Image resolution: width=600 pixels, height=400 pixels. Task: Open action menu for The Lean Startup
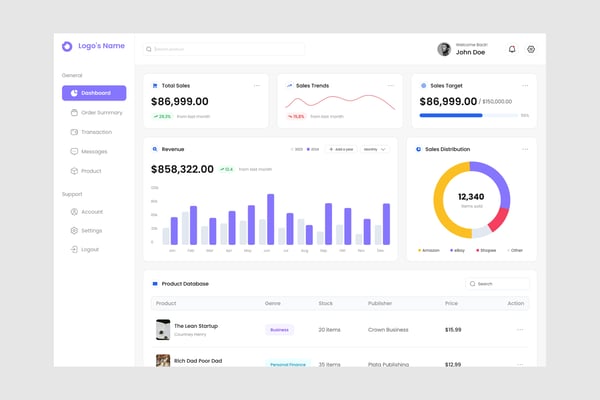(520, 330)
